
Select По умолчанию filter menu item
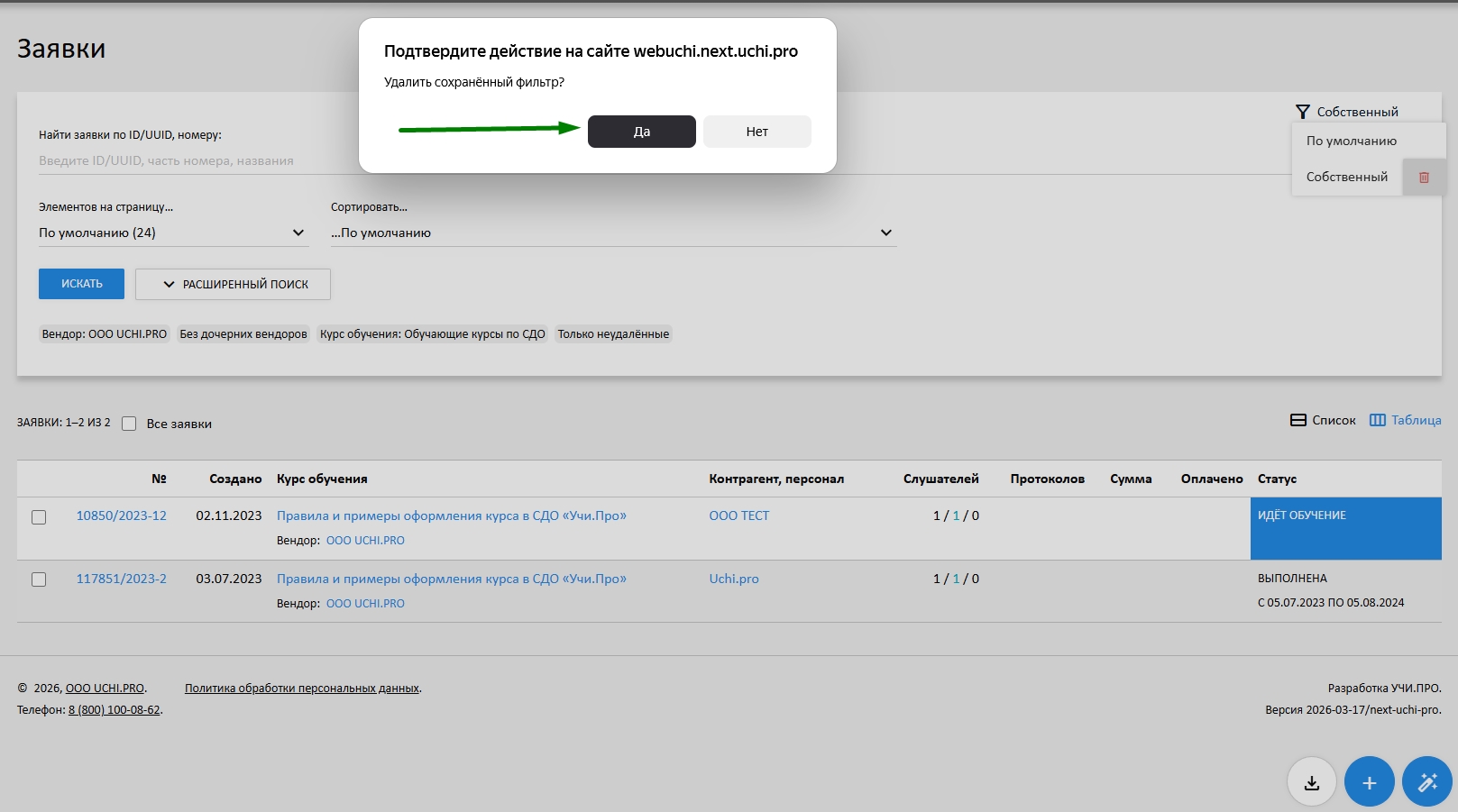click(x=1351, y=141)
